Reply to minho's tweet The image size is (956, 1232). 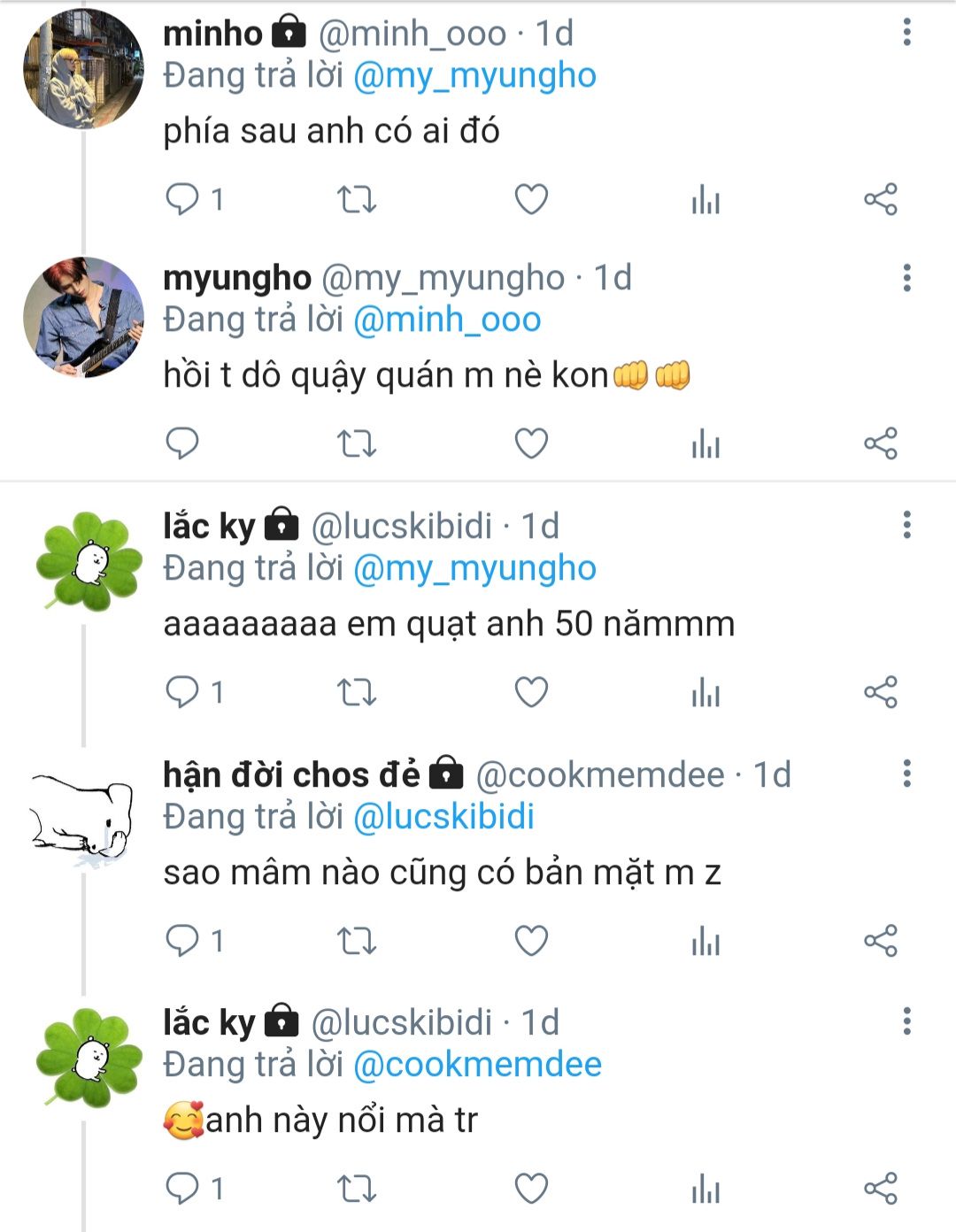[x=182, y=199]
